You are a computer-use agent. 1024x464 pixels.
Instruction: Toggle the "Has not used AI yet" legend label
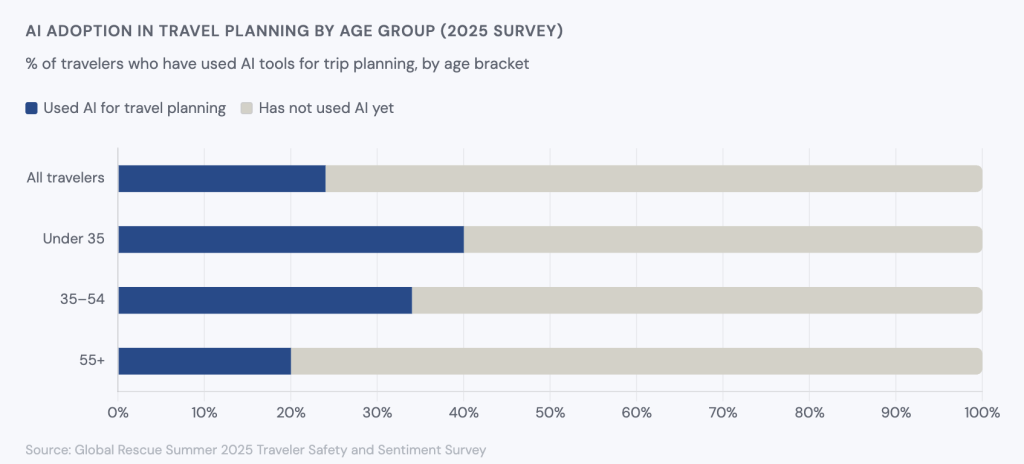(x=326, y=108)
